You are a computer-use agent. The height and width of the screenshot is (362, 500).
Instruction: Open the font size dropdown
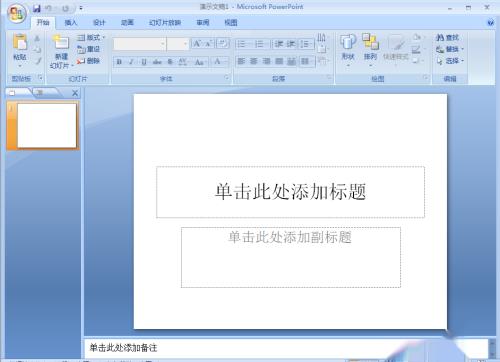click(x=185, y=44)
